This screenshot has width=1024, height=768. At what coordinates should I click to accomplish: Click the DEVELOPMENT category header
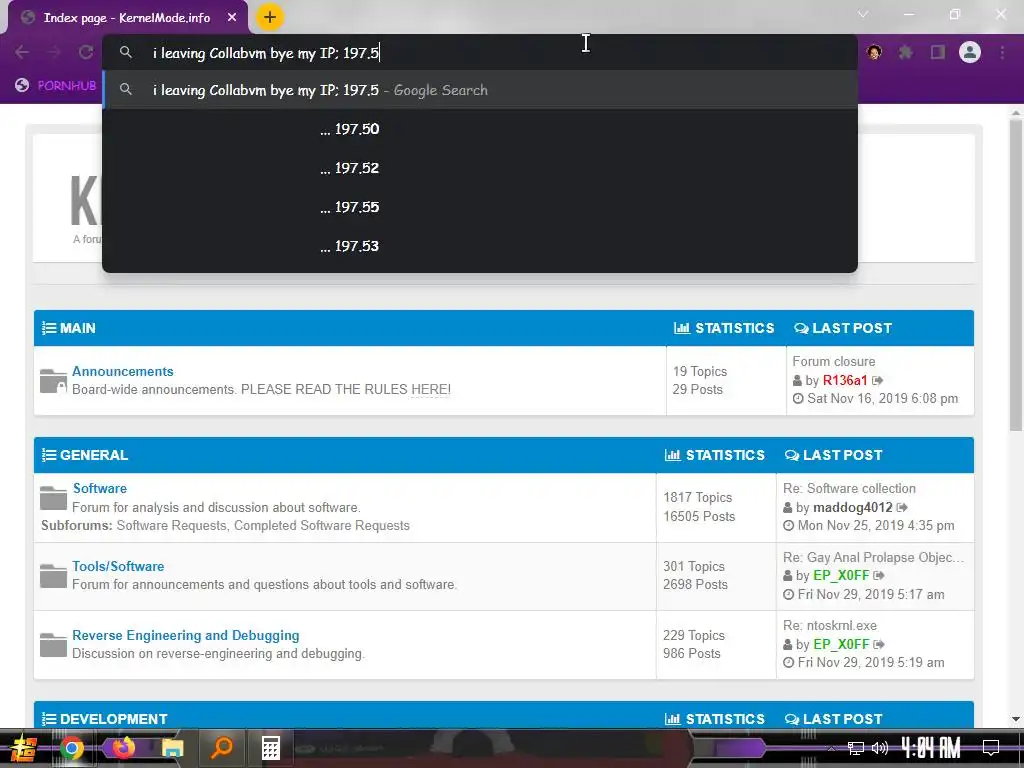click(114, 719)
